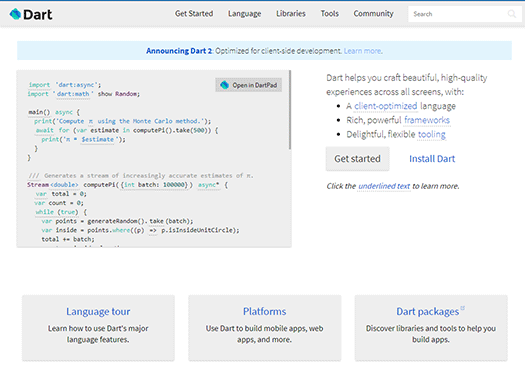525x383 pixels.
Task: Click 'Use Dart to build mobile apps' text
Action: [265, 328]
